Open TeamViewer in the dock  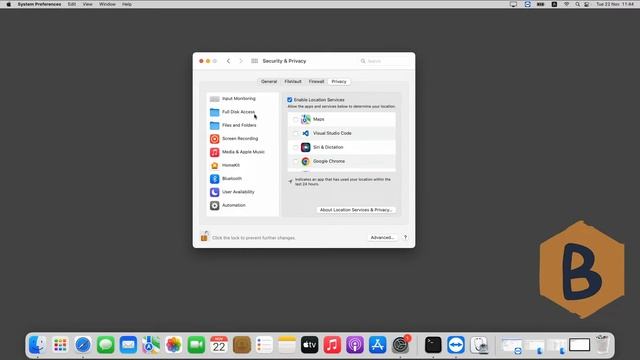tap(456, 345)
